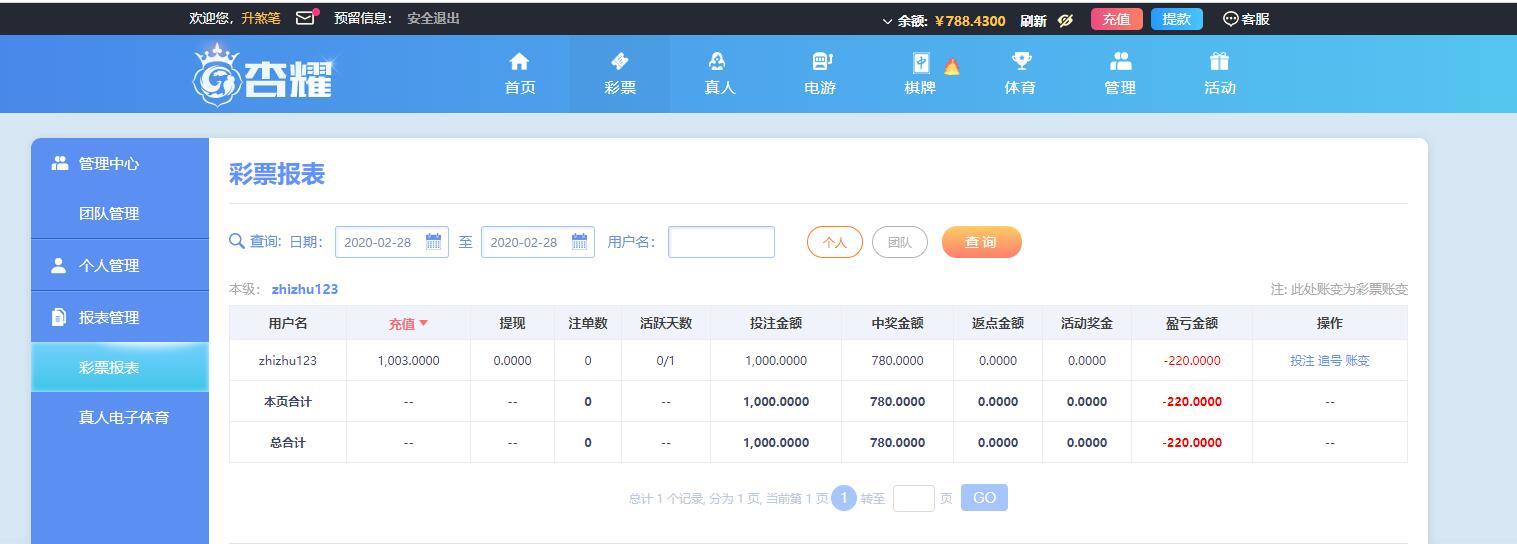This screenshot has width=1517, height=544.
Task: Click the 提款 withdraw button
Action: click(1176, 19)
